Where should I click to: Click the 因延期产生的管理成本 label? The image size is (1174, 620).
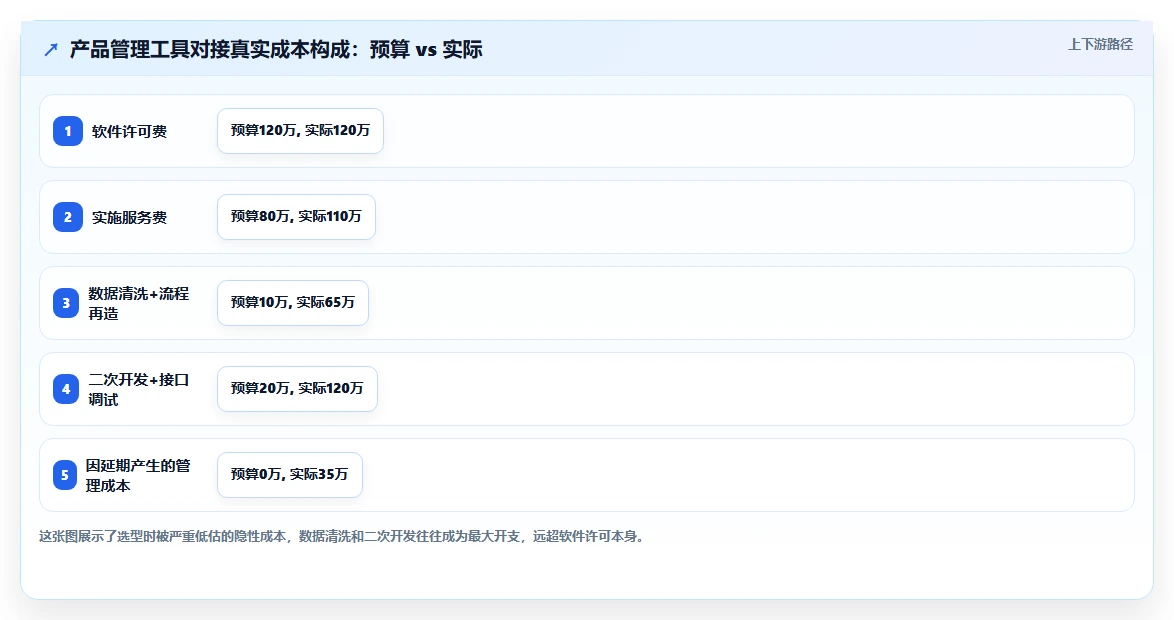[x=138, y=475]
